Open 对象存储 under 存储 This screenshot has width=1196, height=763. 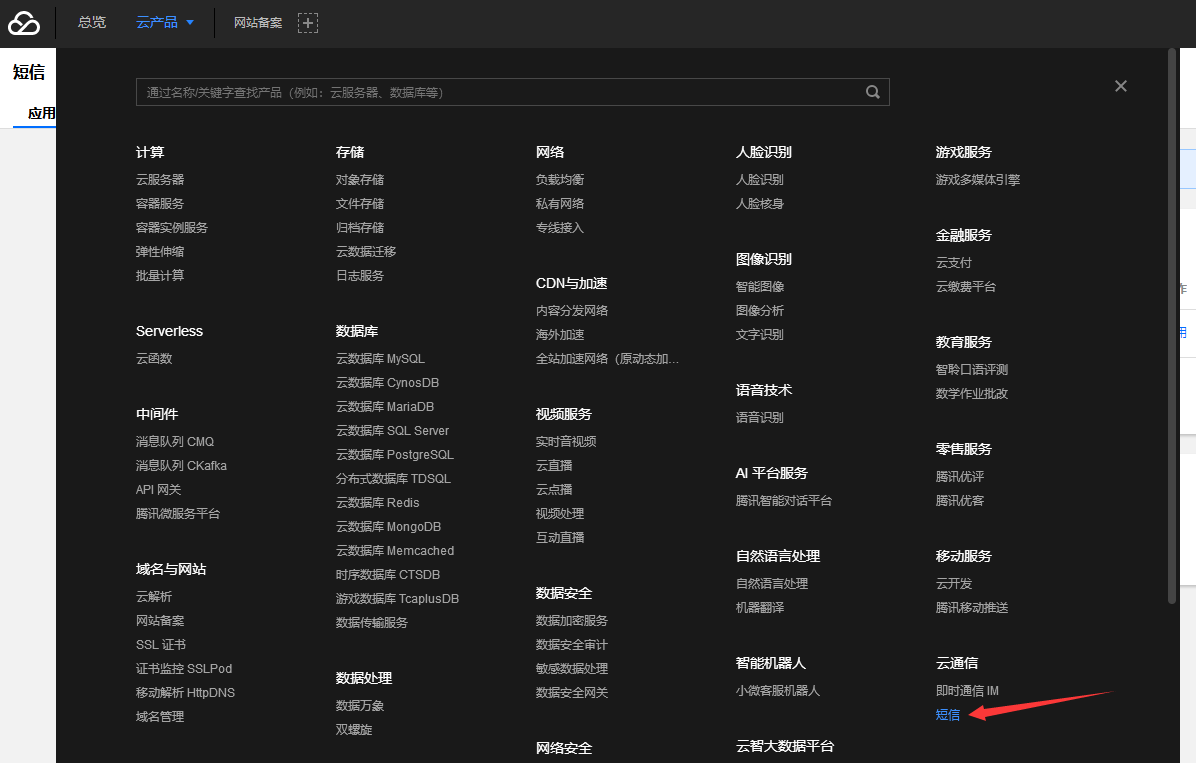point(360,180)
